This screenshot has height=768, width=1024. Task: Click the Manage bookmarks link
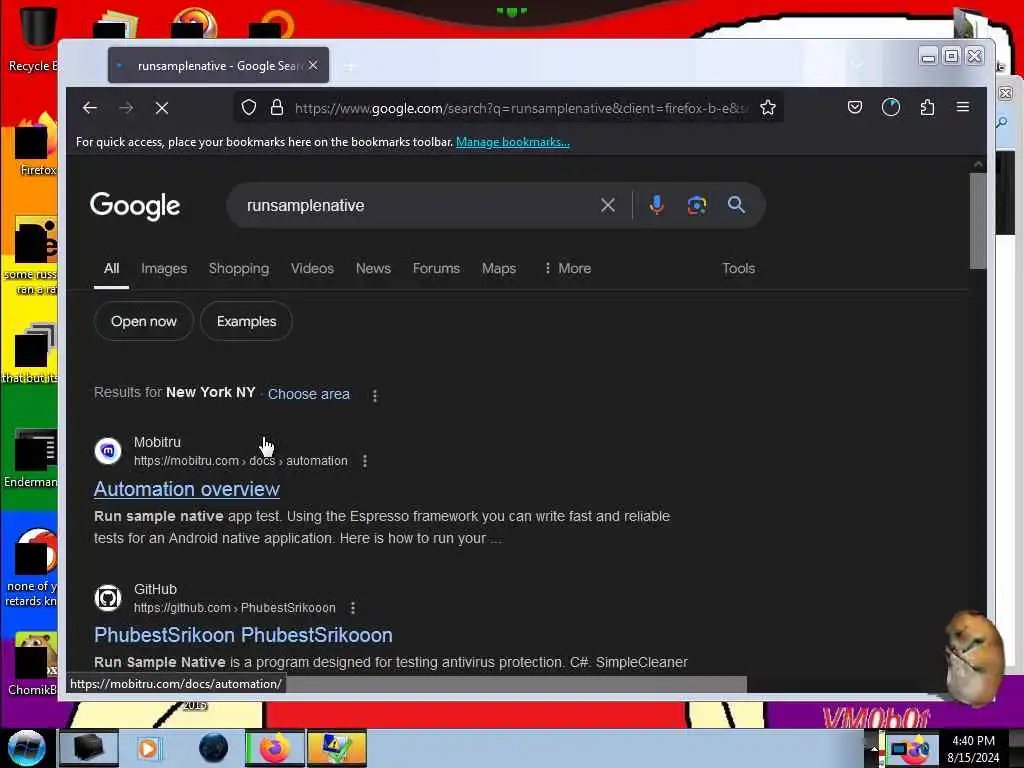tap(513, 142)
